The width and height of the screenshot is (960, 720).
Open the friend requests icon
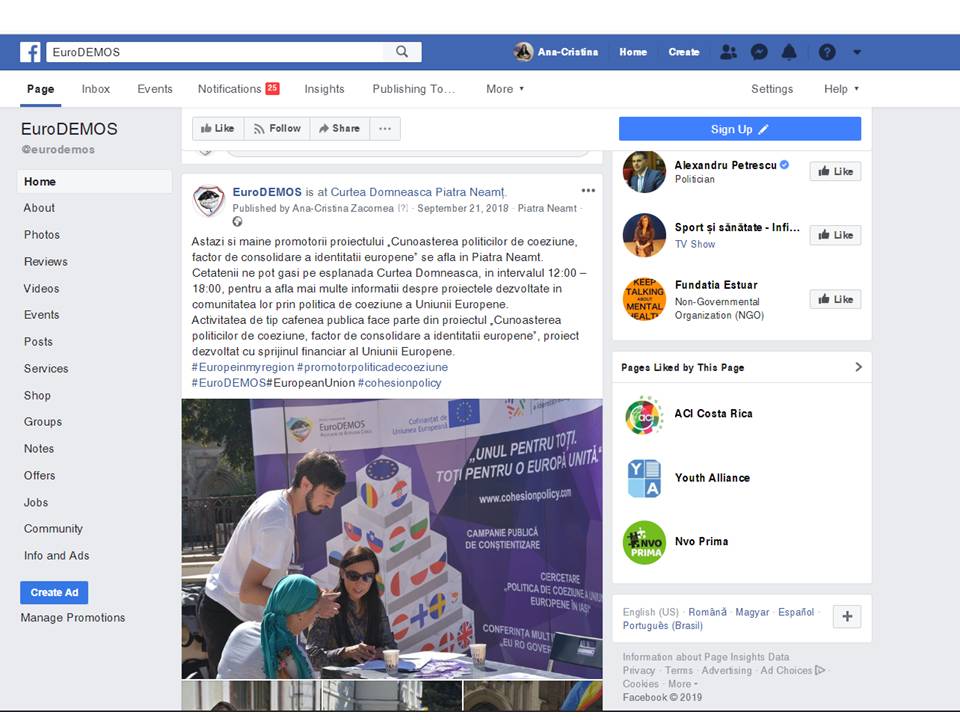728,52
